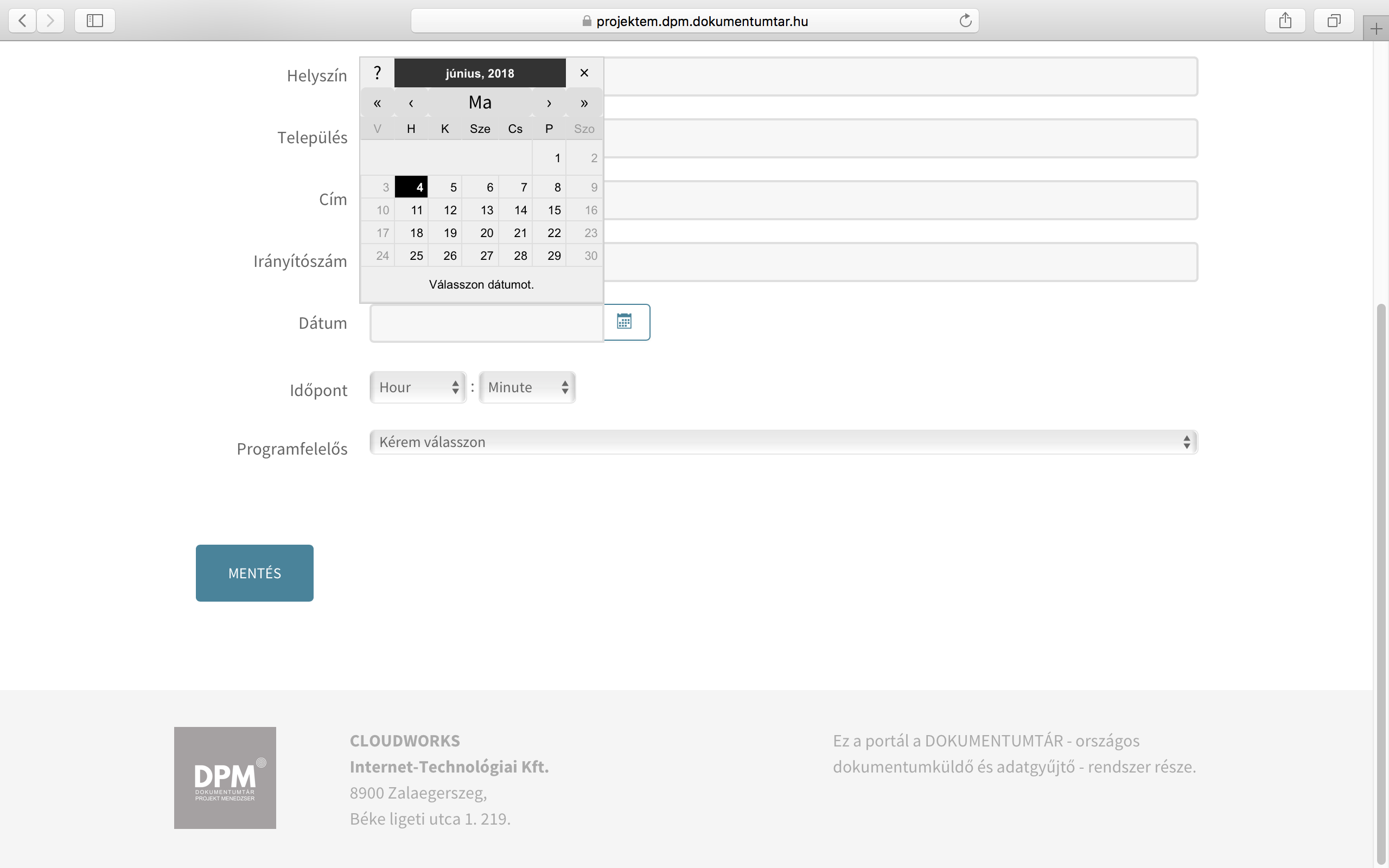Reload the page in Safari
1389x868 pixels.
965,21
